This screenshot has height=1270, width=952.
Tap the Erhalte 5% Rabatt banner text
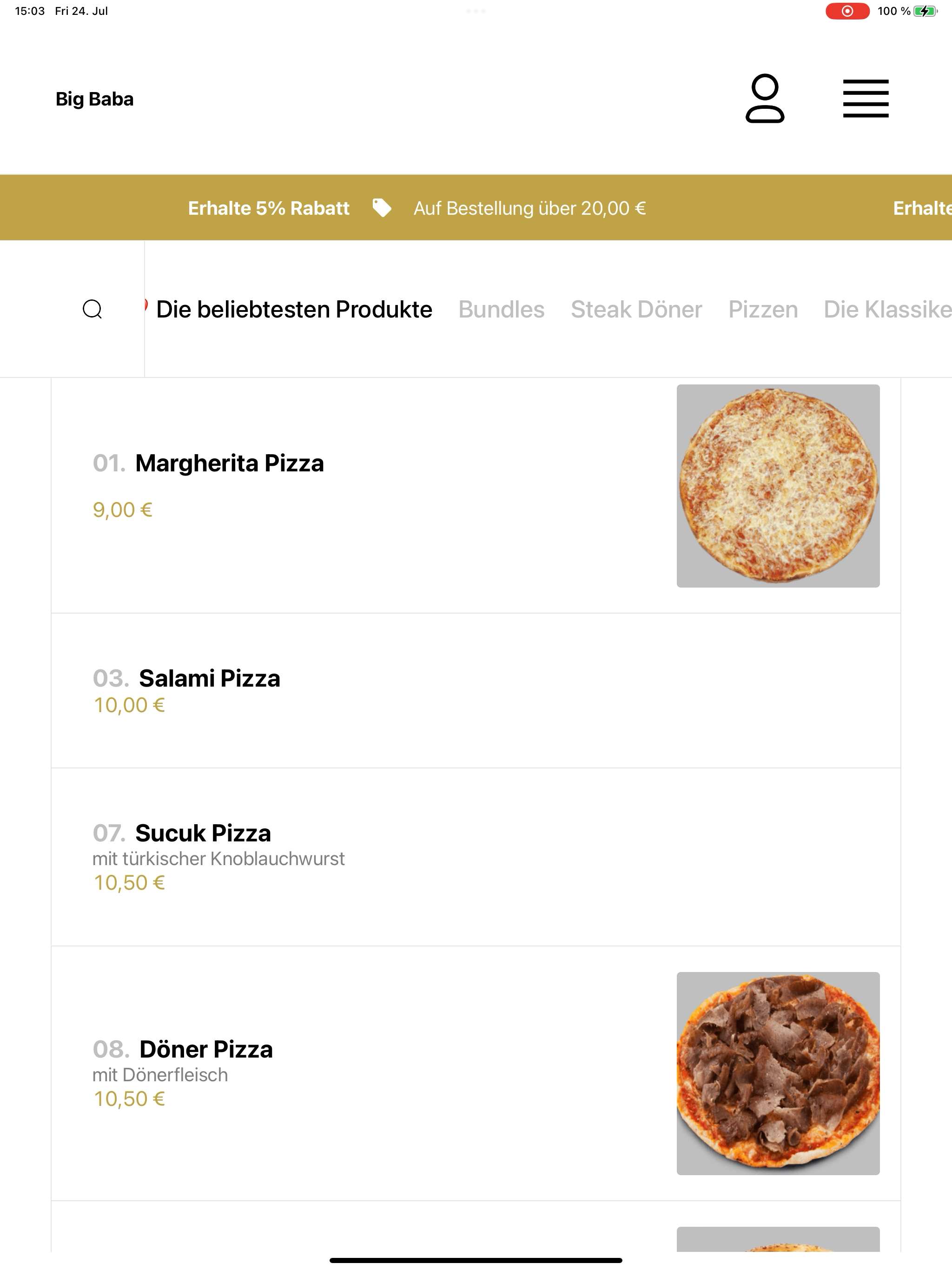269,208
